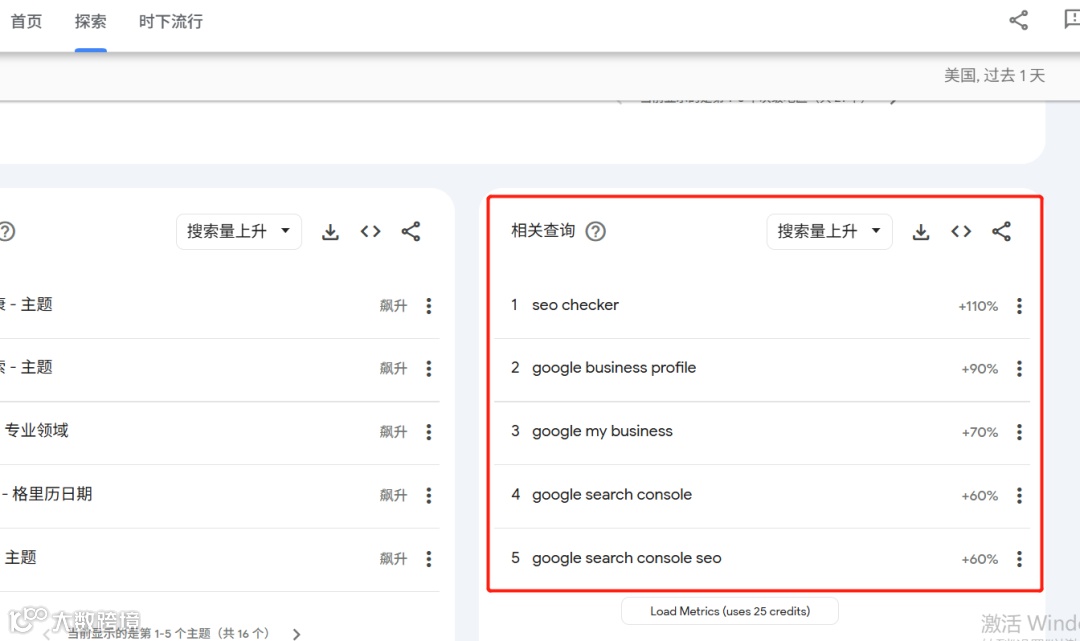
Task: Open more options for google search console row
Action: [1019, 496]
